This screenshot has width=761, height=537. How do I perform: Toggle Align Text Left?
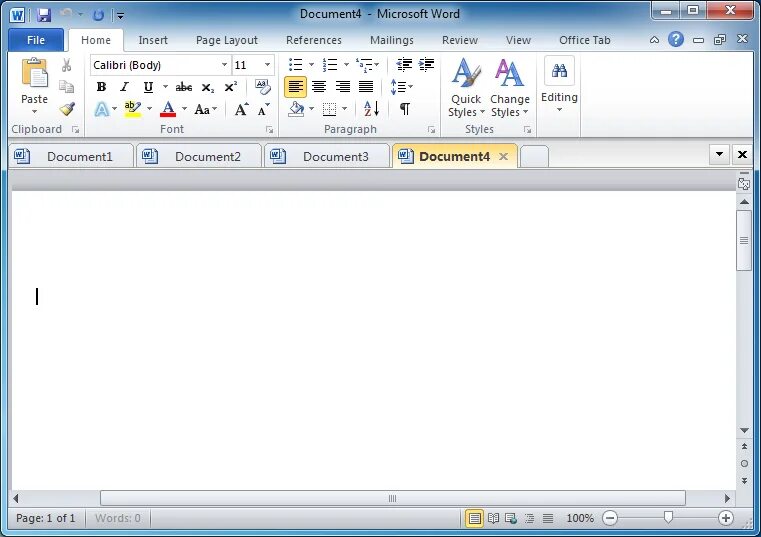tap(296, 87)
